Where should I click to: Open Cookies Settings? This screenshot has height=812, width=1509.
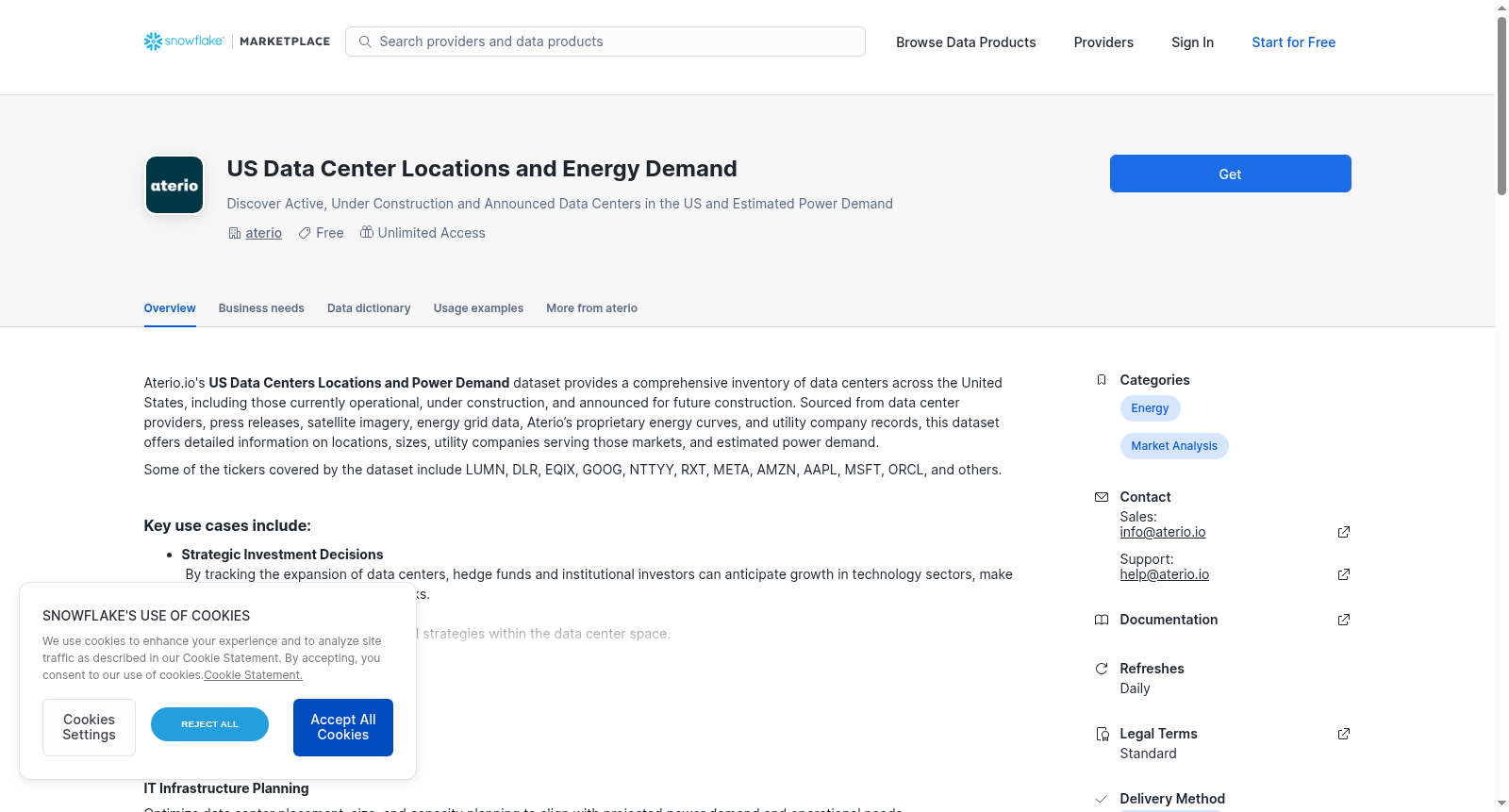coord(89,727)
